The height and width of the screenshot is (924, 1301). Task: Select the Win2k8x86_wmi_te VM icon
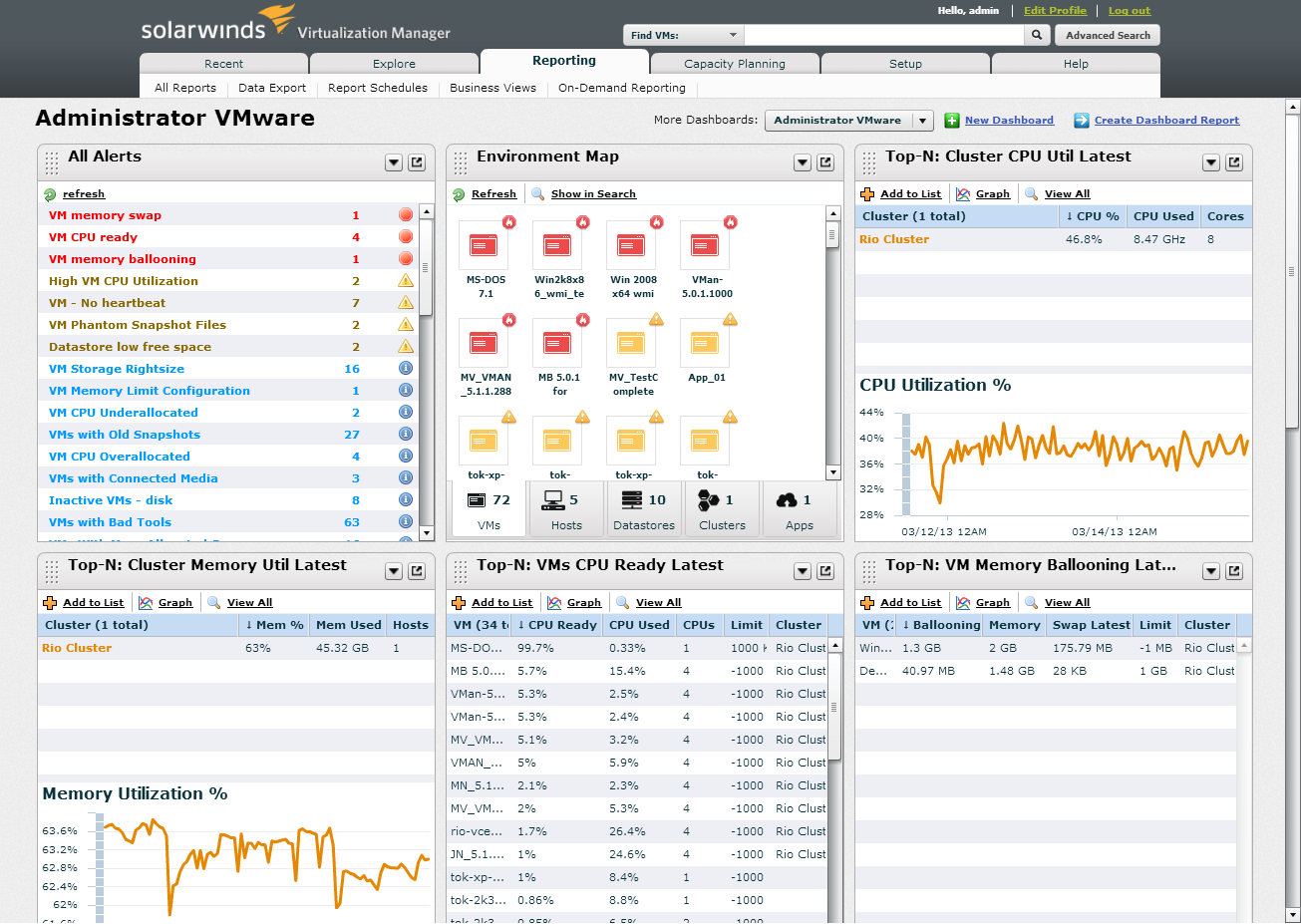click(559, 244)
